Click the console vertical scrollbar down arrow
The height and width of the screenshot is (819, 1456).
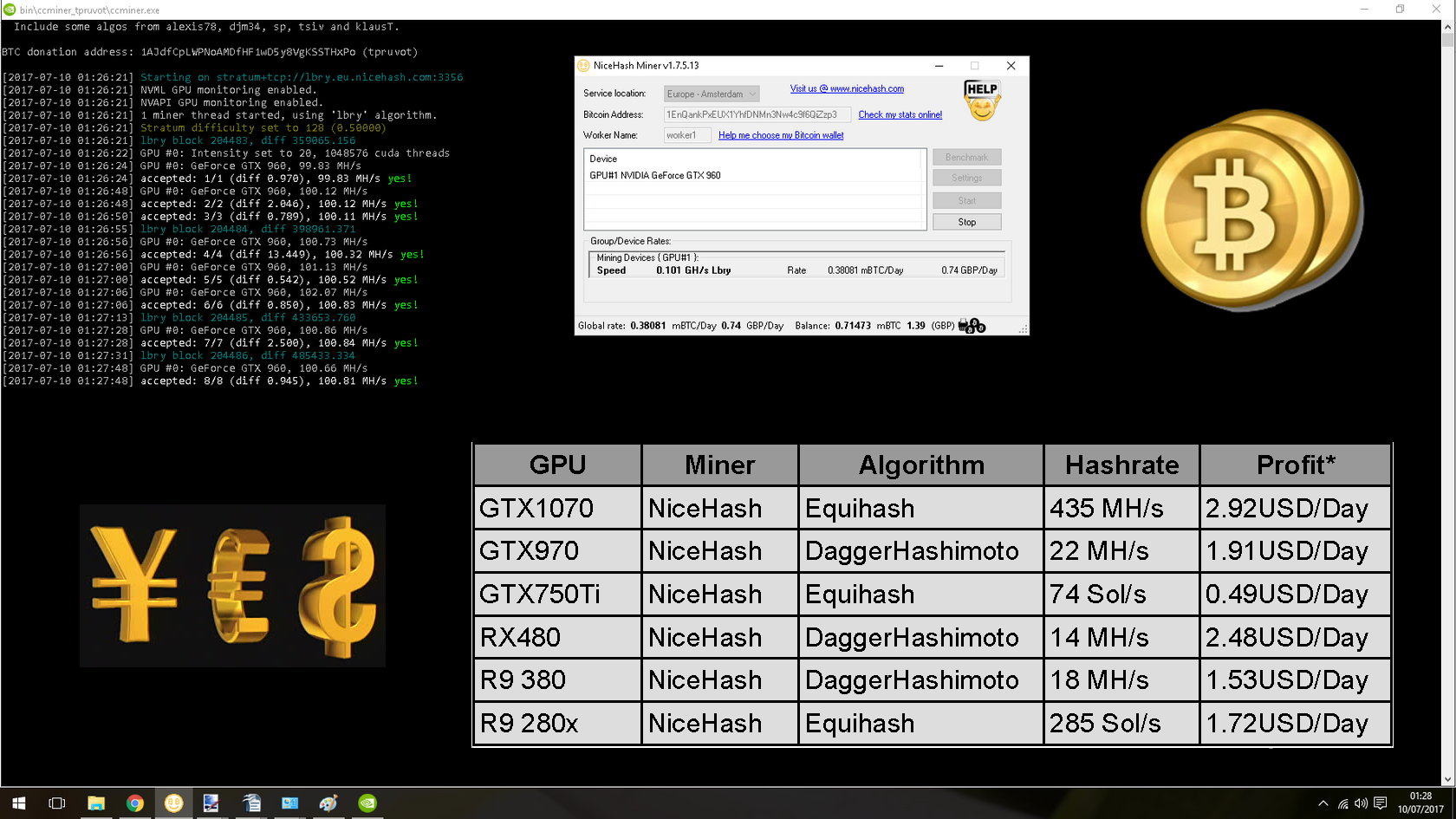pyautogui.click(x=1447, y=780)
